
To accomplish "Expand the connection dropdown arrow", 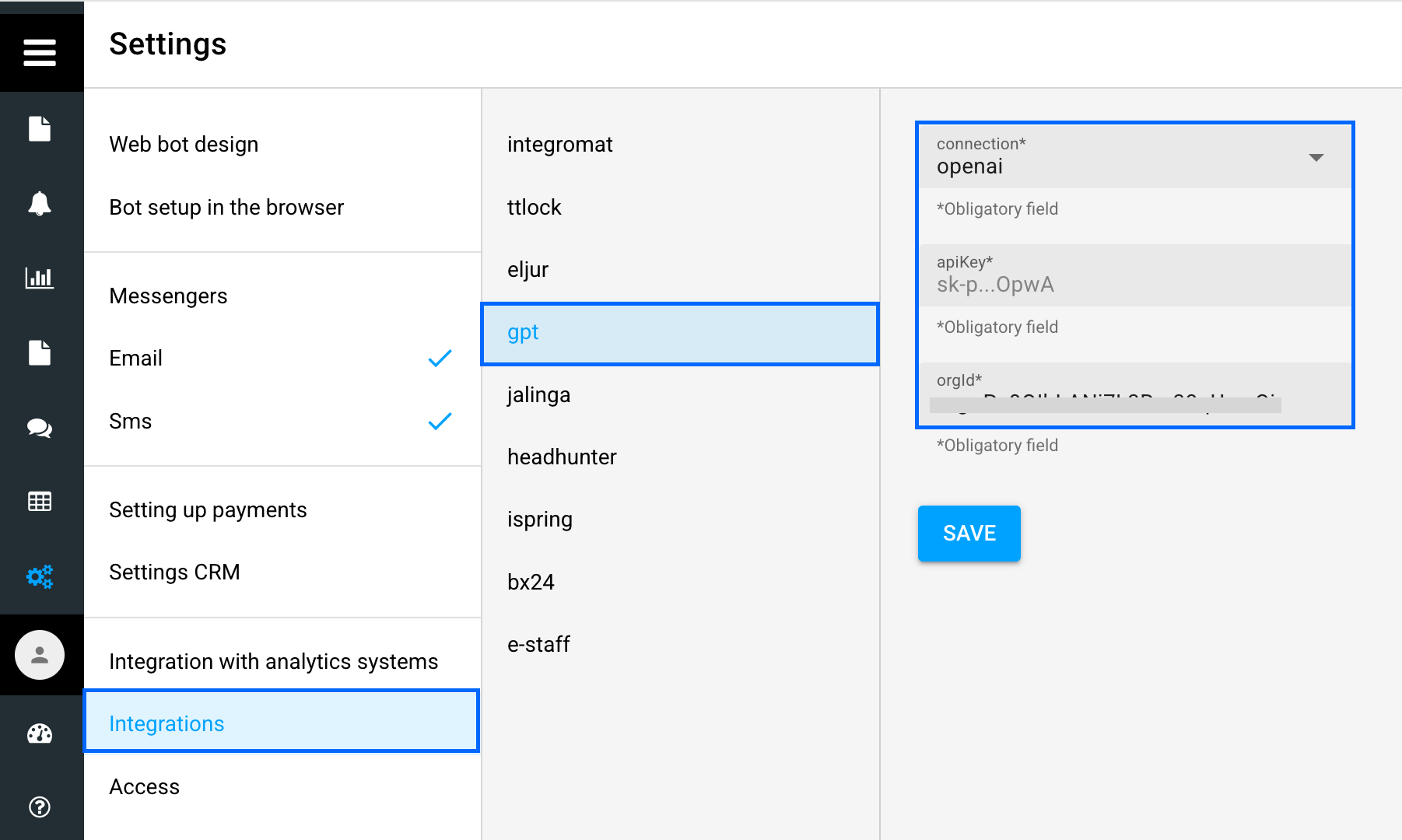I will click(x=1316, y=158).
